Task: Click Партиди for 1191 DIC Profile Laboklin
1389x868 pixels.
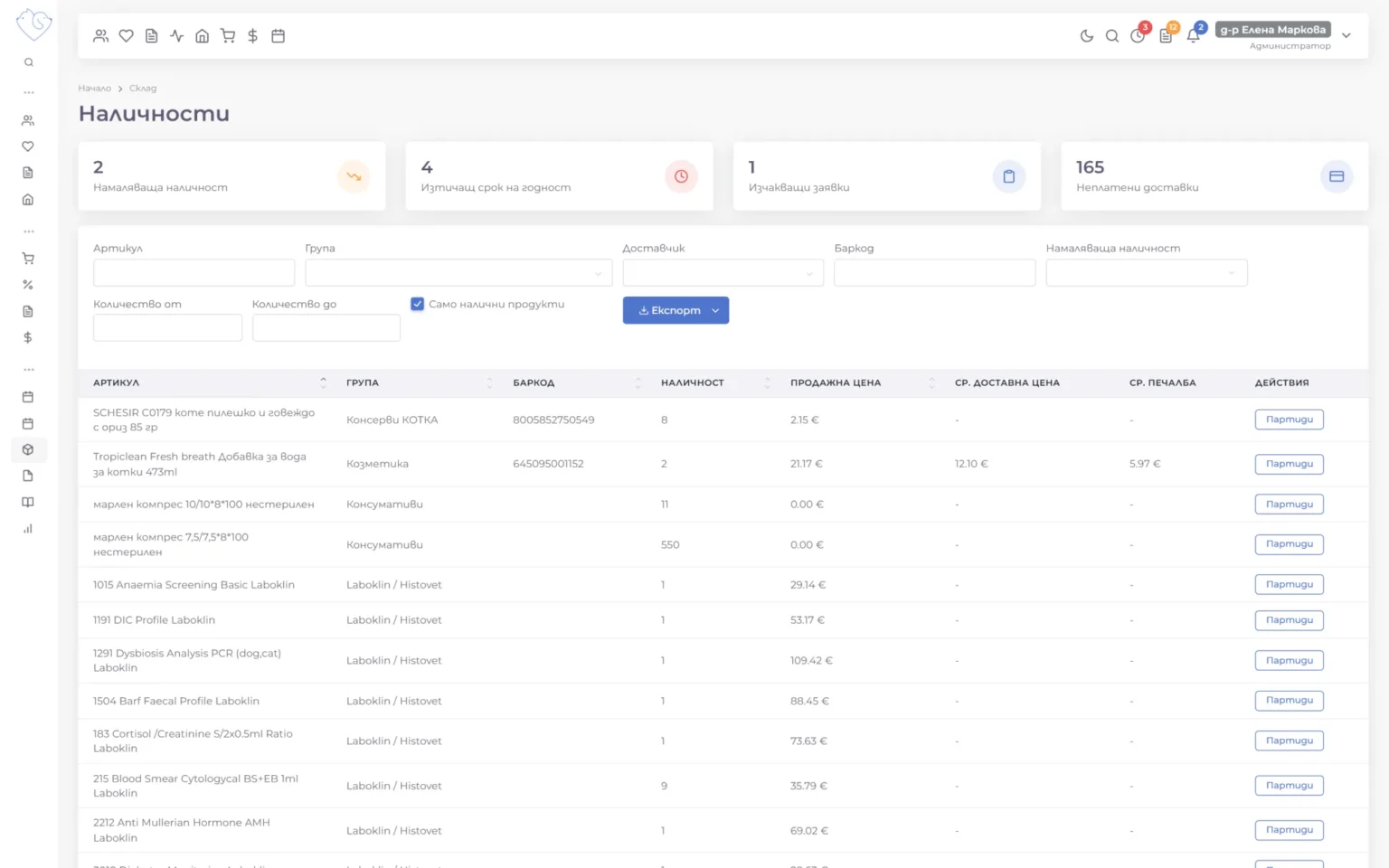Action: tap(1289, 620)
